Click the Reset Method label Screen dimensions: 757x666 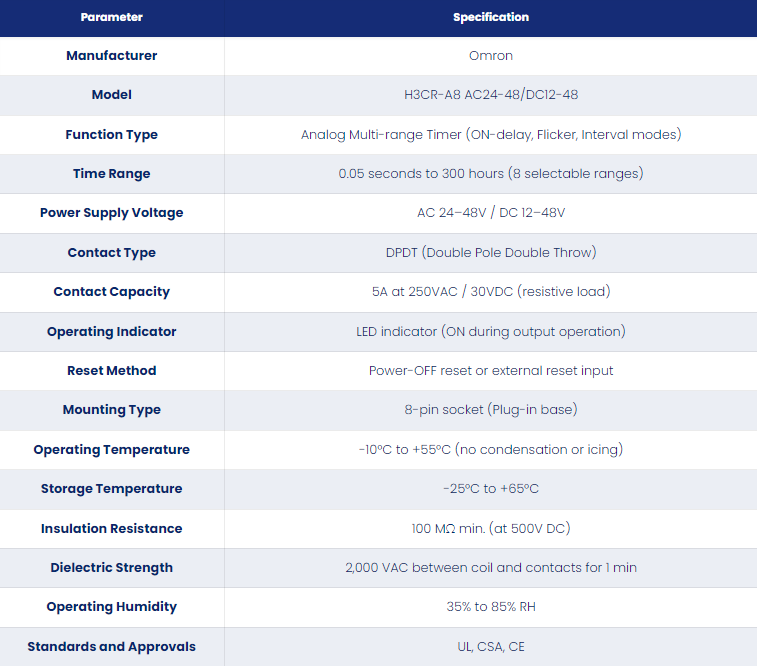(112, 371)
